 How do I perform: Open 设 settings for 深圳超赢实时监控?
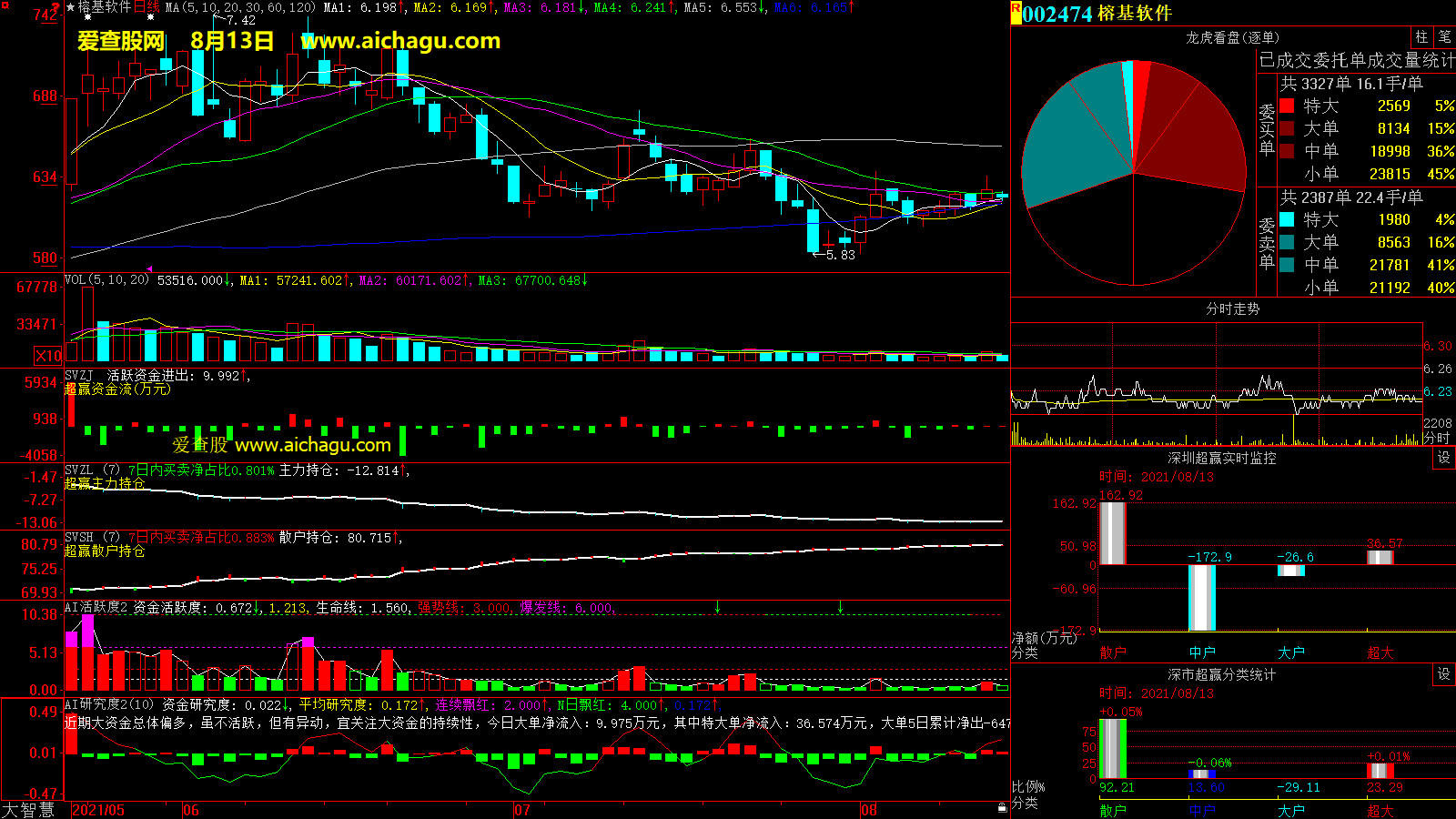tap(1444, 458)
